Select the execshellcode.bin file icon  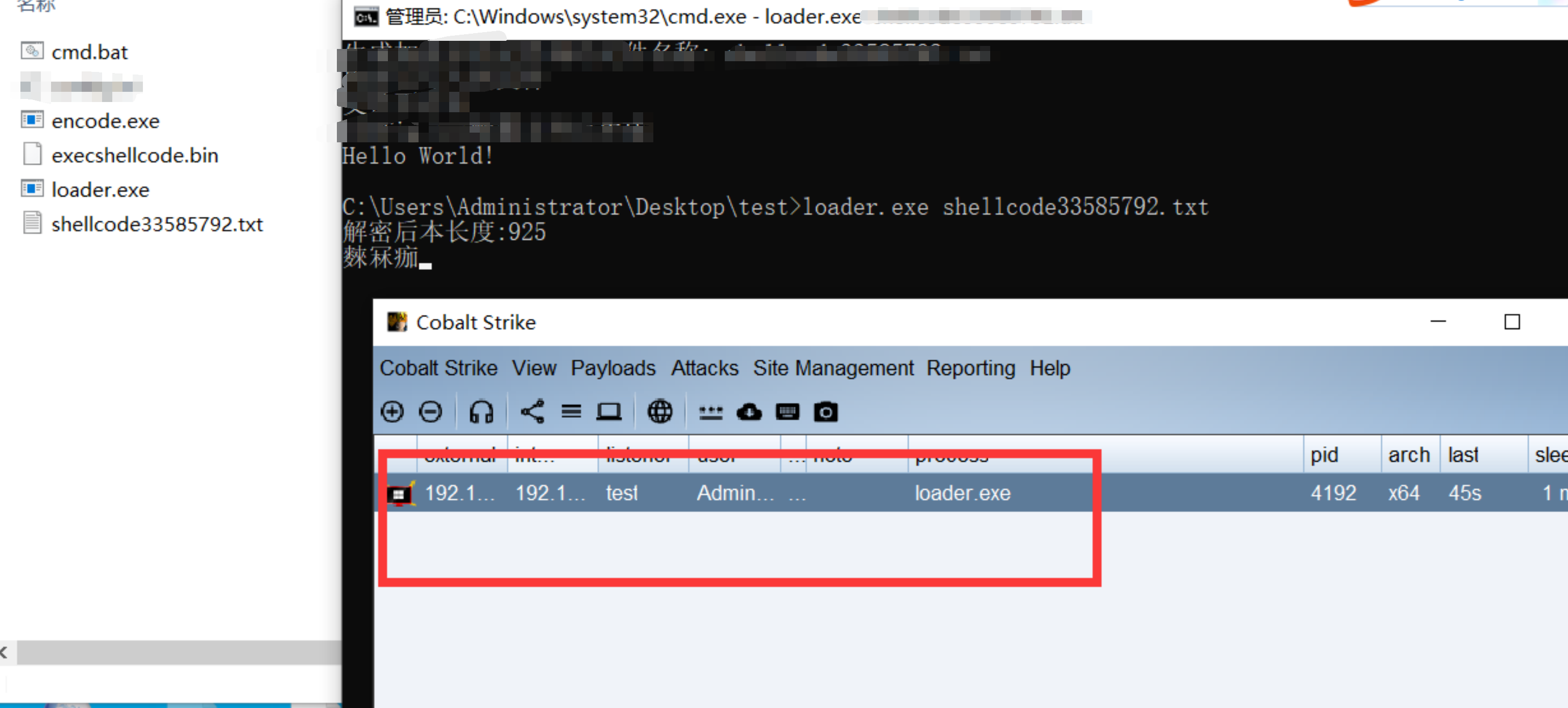click(x=32, y=154)
